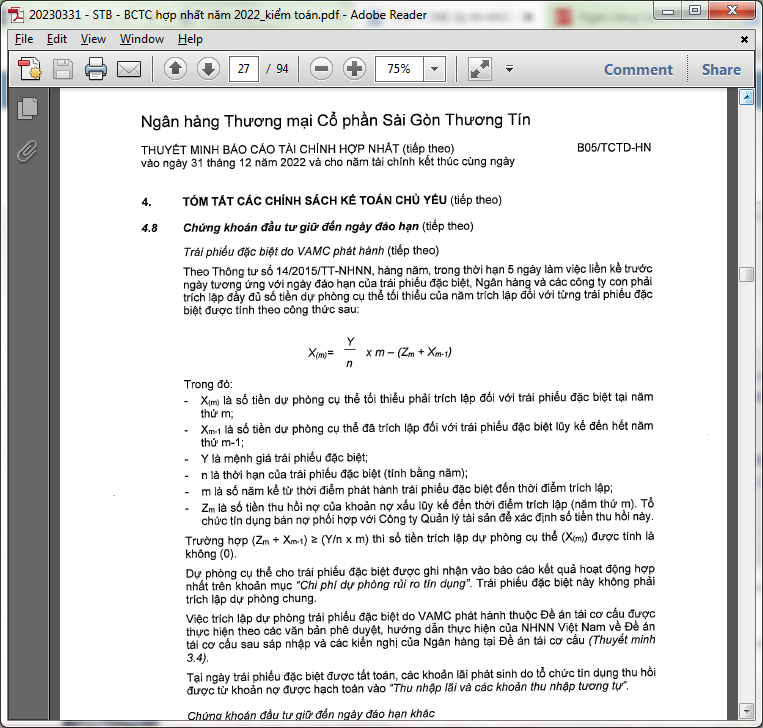Toggle Read Mode expand arrows icon

(480, 69)
